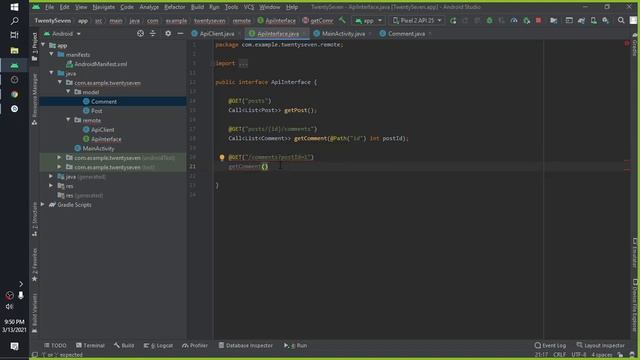Viewport: 640px width, 360px height.
Task: Click the Select Opened File target icon
Action: [x=140, y=33]
